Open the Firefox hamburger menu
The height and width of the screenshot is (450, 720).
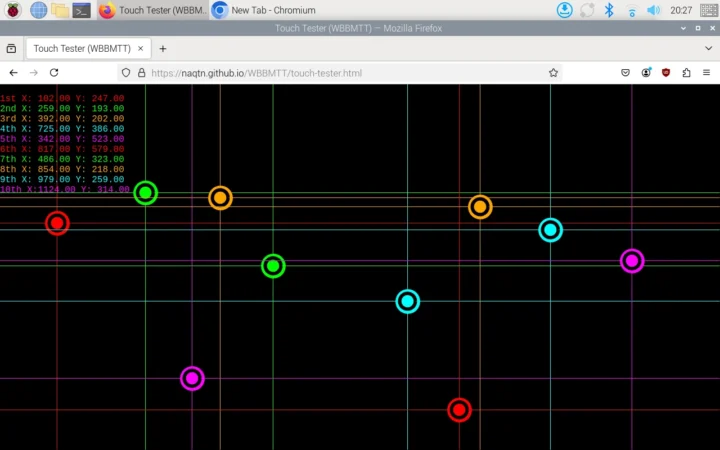tap(706, 73)
